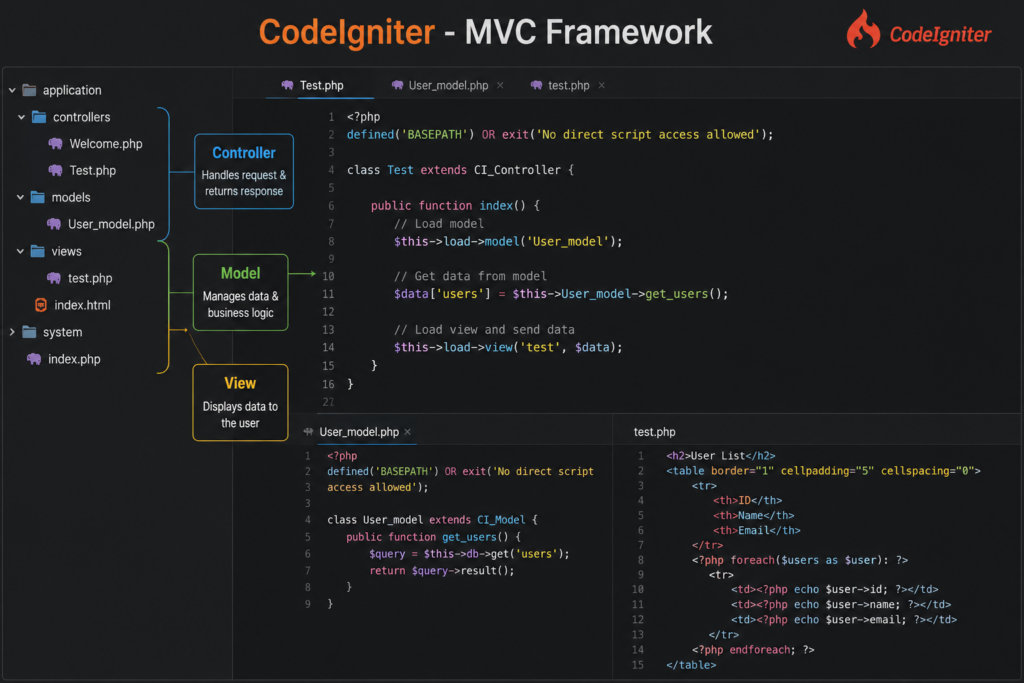Click the $data['users'] assignment line
1024x683 pixels.
tap(561, 294)
